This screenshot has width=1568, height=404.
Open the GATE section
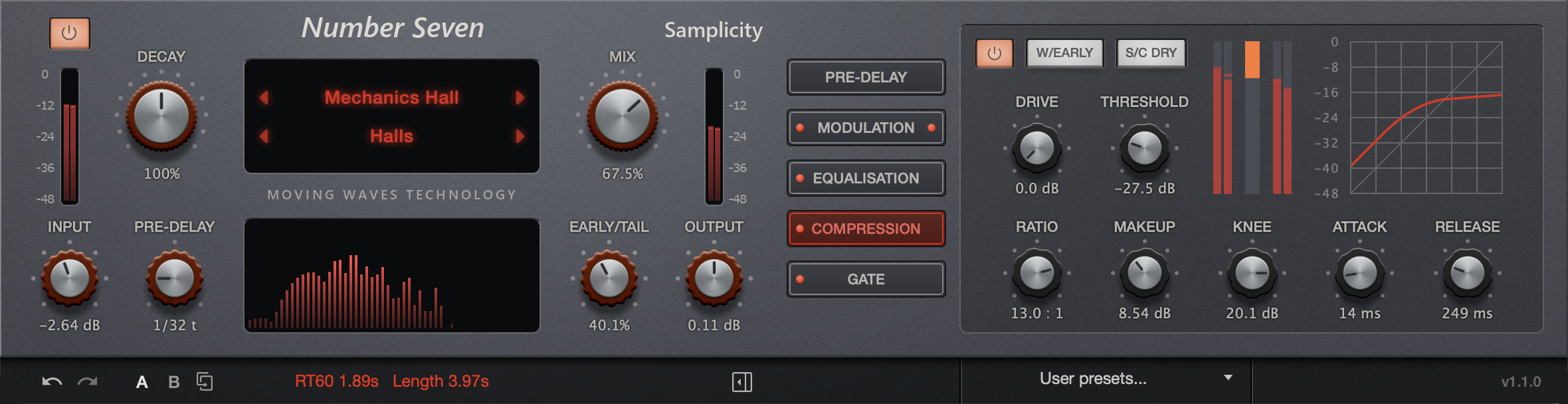(866, 279)
